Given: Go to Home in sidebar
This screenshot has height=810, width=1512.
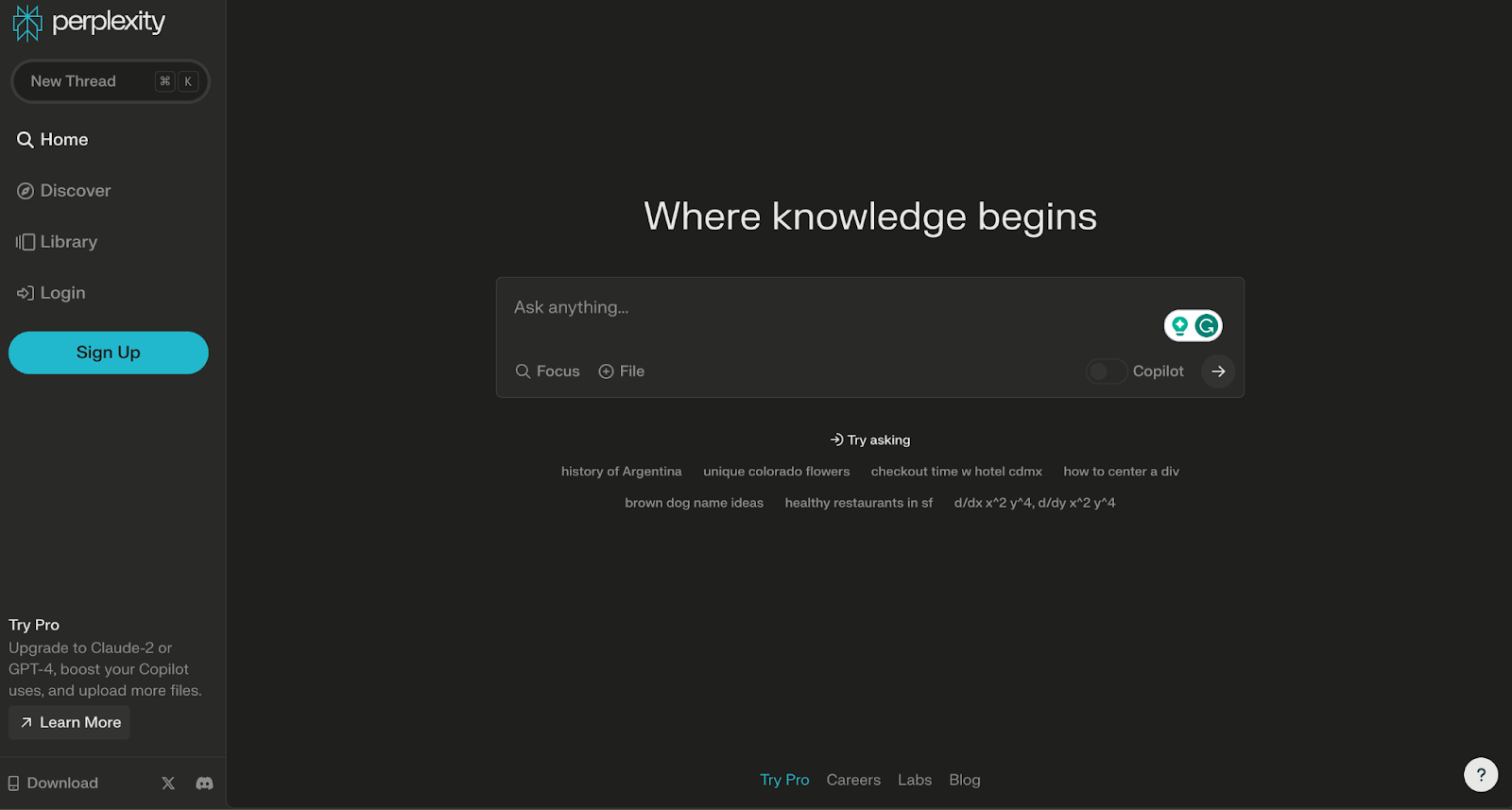Looking at the screenshot, I should [53, 140].
